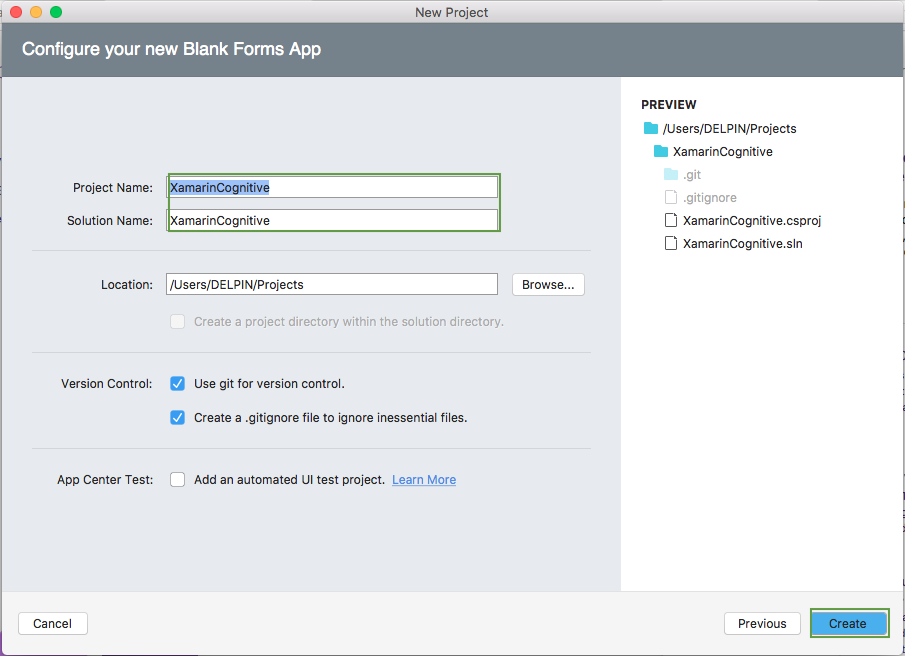Viewport: 905px width, 656px height.
Task: Click the Create button
Action: tap(848, 623)
